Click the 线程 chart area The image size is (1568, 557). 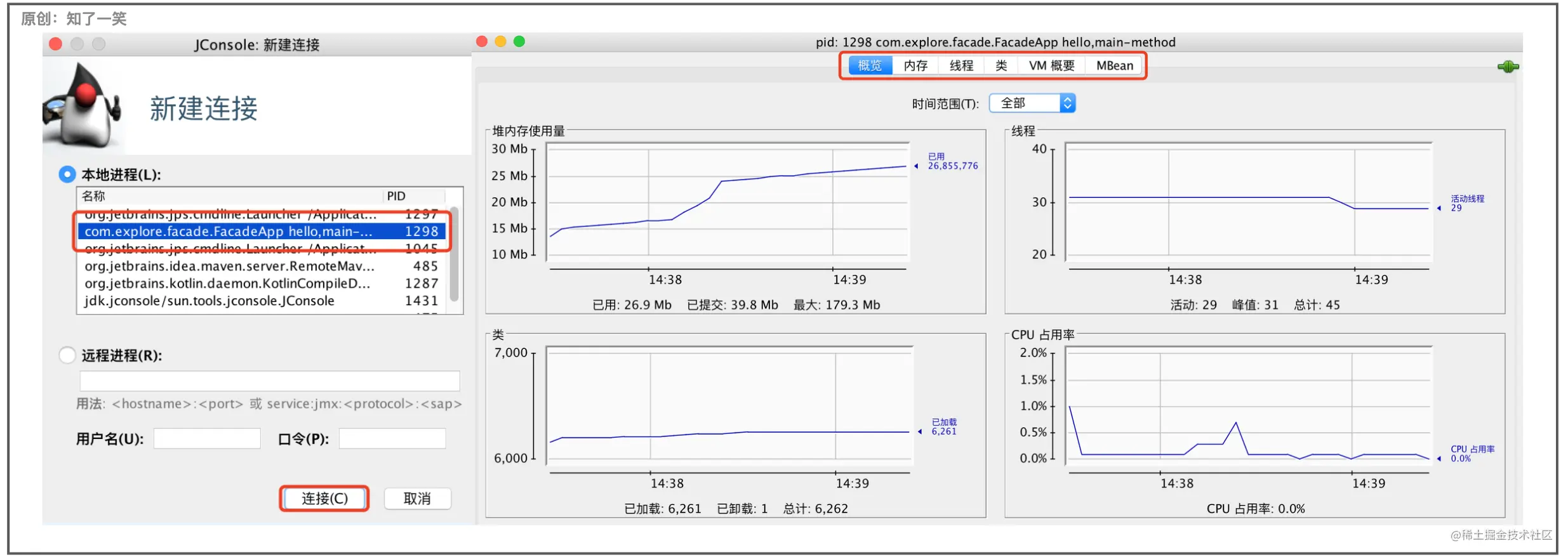[x=1249, y=201]
